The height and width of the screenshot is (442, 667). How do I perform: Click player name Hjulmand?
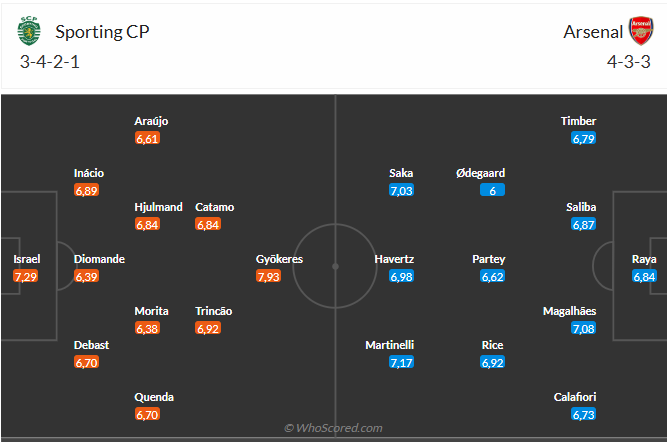click(158, 207)
